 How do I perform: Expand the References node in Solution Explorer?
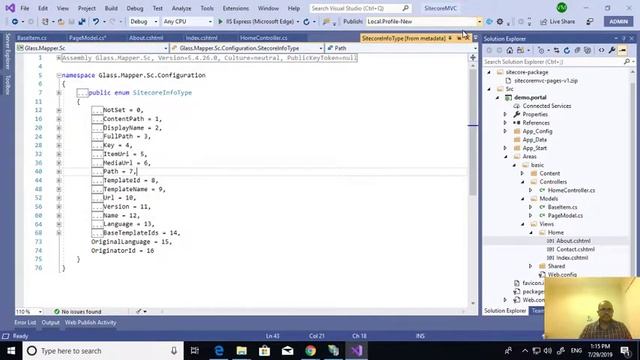click(505, 123)
